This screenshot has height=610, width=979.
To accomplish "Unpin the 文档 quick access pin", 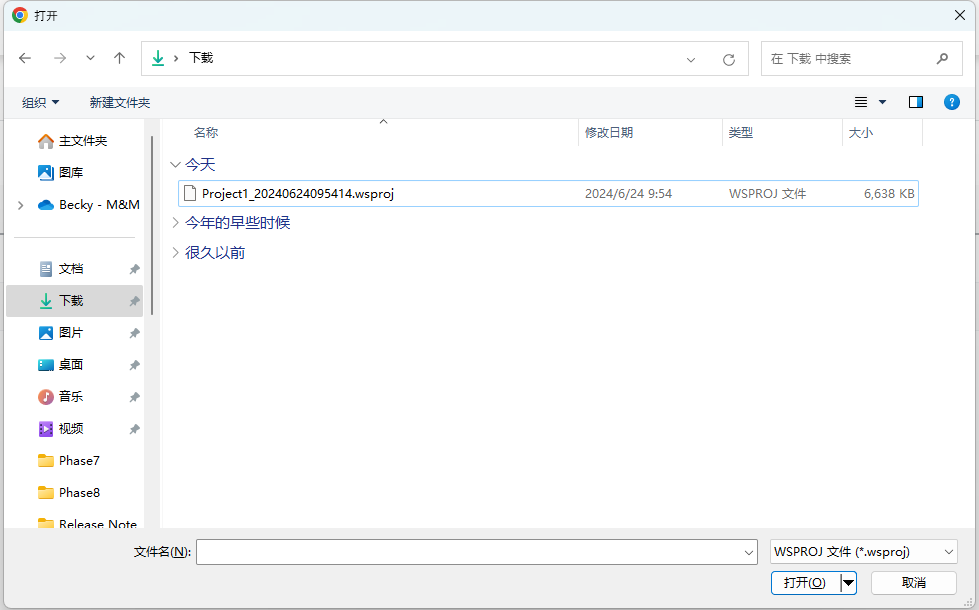I will point(134,269).
